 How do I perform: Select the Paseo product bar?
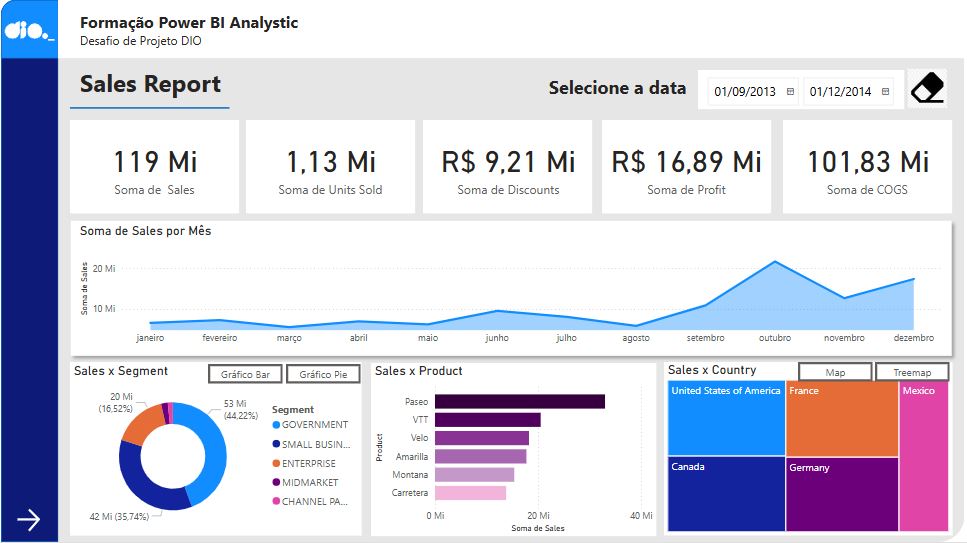(x=519, y=402)
